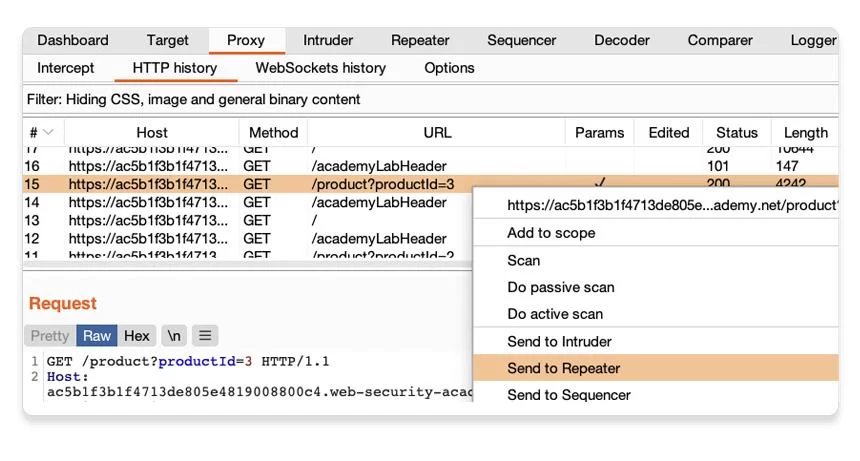Sort the table by Method column

(274, 133)
